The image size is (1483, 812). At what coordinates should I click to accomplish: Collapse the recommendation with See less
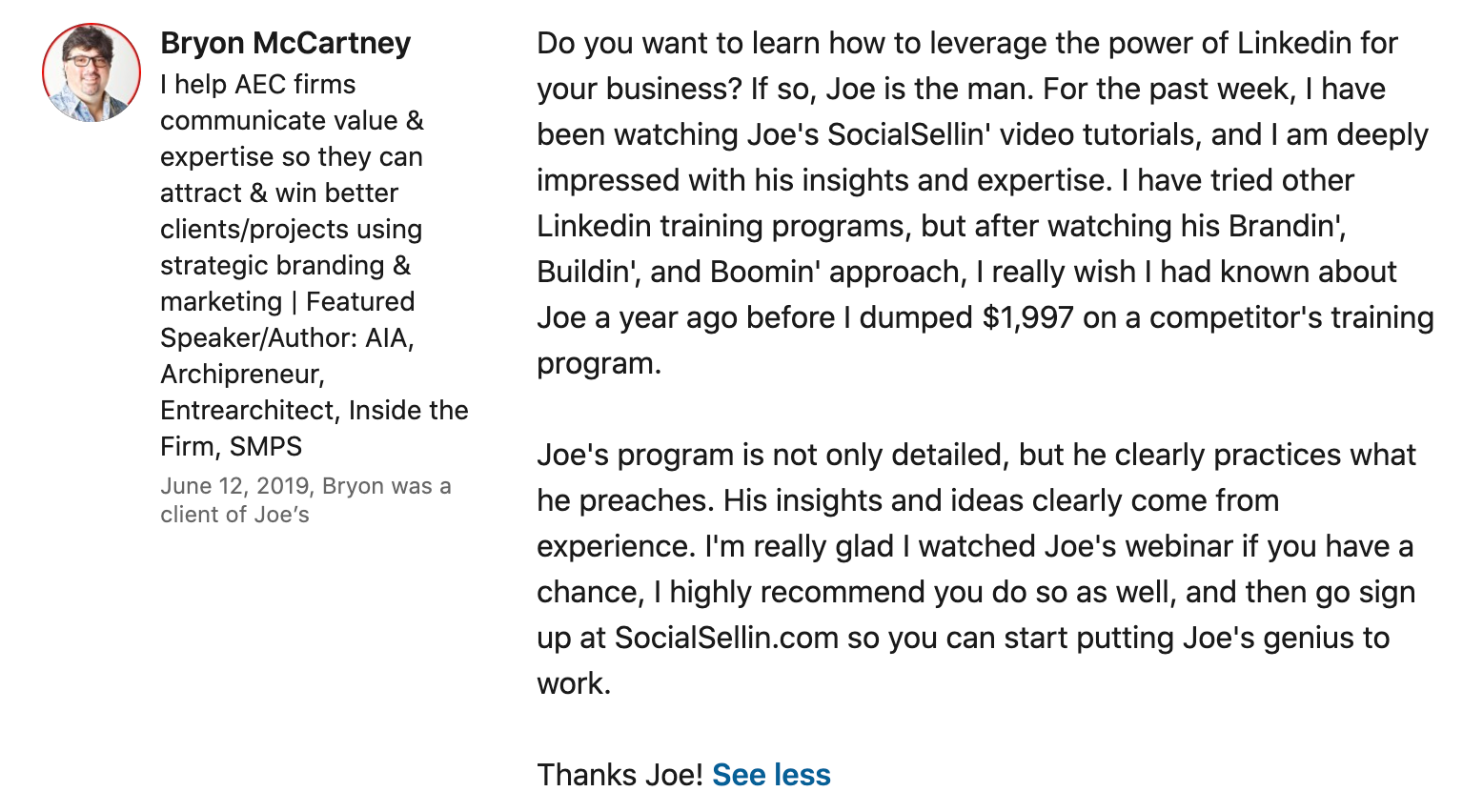pyautogui.click(x=771, y=775)
